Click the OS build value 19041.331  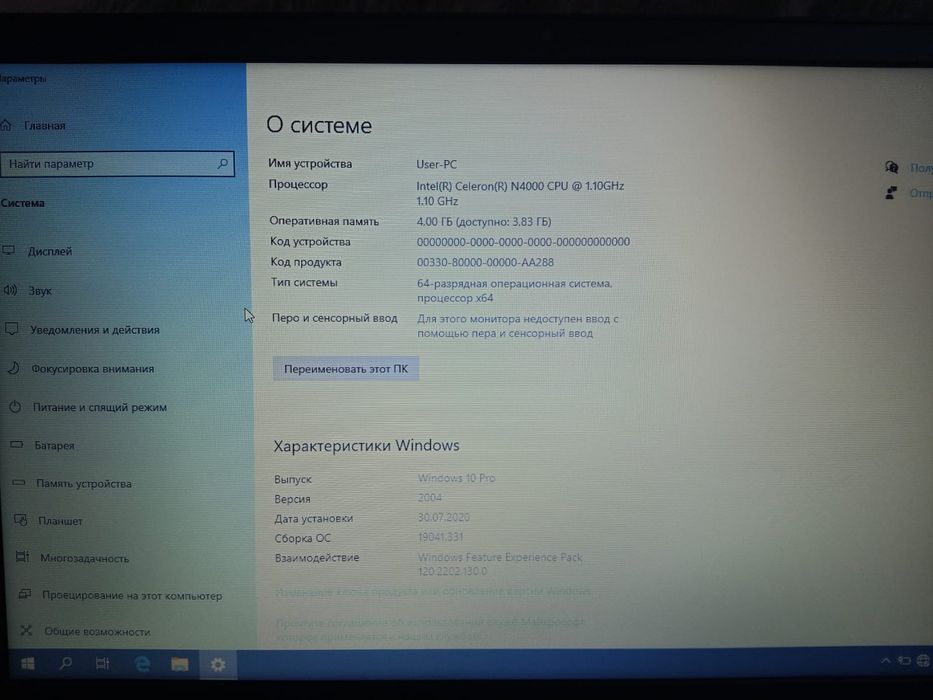point(440,537)
